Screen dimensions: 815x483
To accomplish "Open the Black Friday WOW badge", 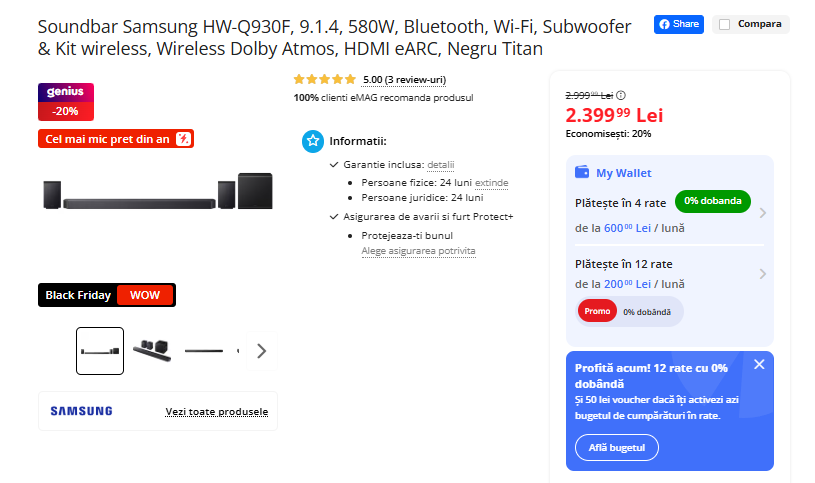I will point(107,295).
